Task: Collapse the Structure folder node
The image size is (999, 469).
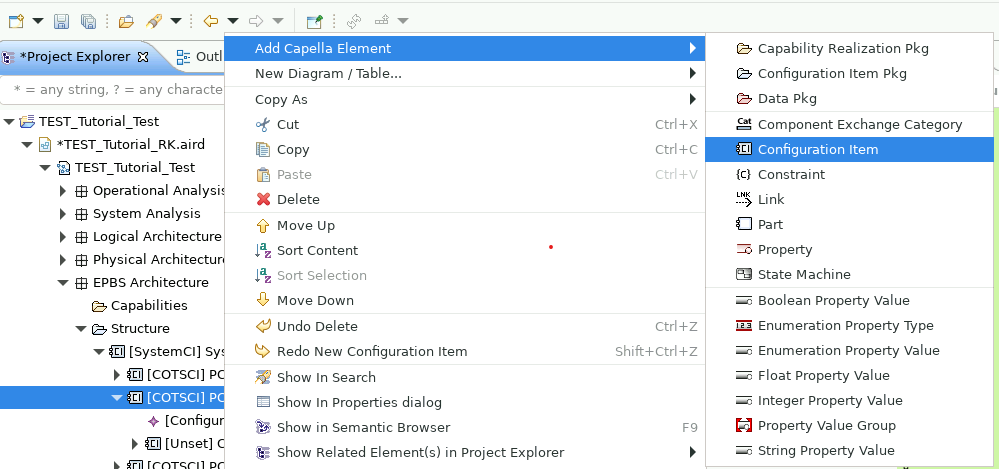Action: [80, 329]
